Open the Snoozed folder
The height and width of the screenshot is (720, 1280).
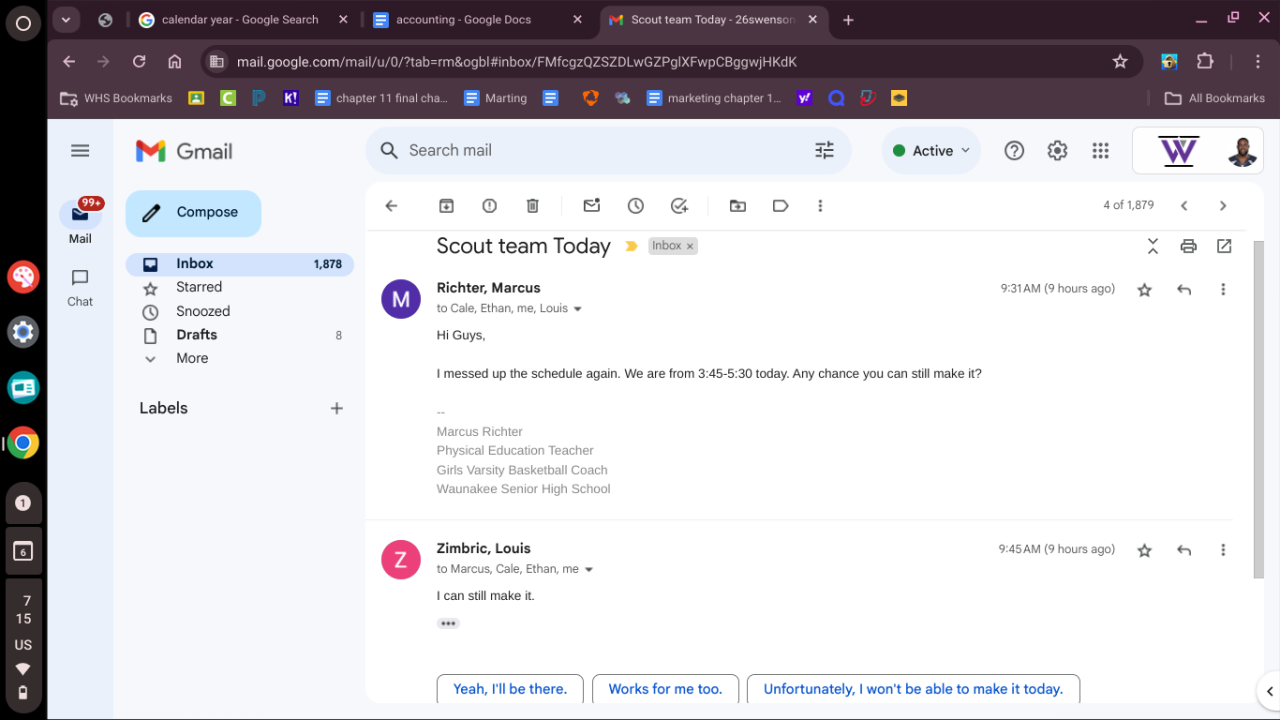point(239,311)
